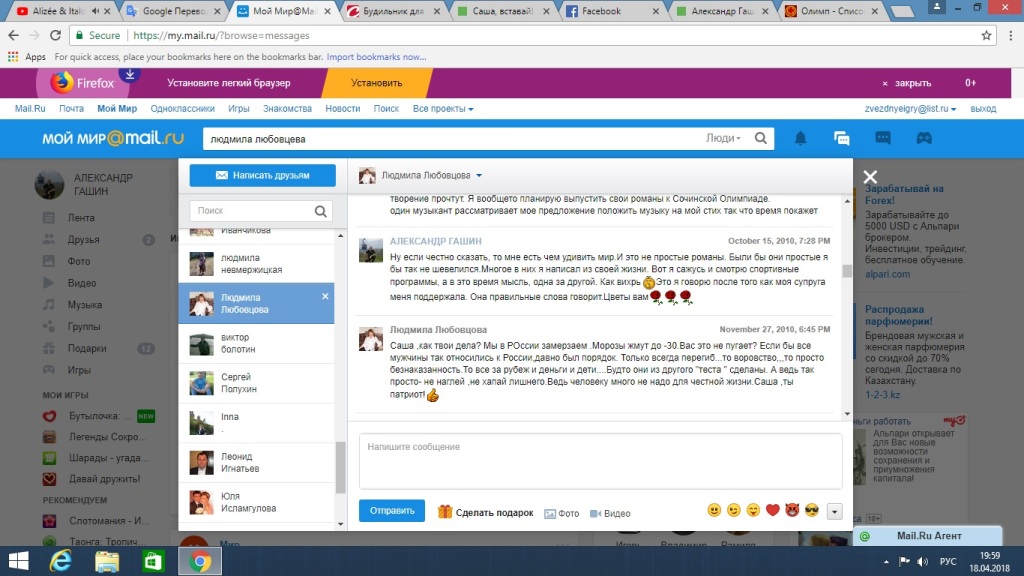Select contact Леонид Игнатьев
1024x576 pixels.
coord(257,462)
